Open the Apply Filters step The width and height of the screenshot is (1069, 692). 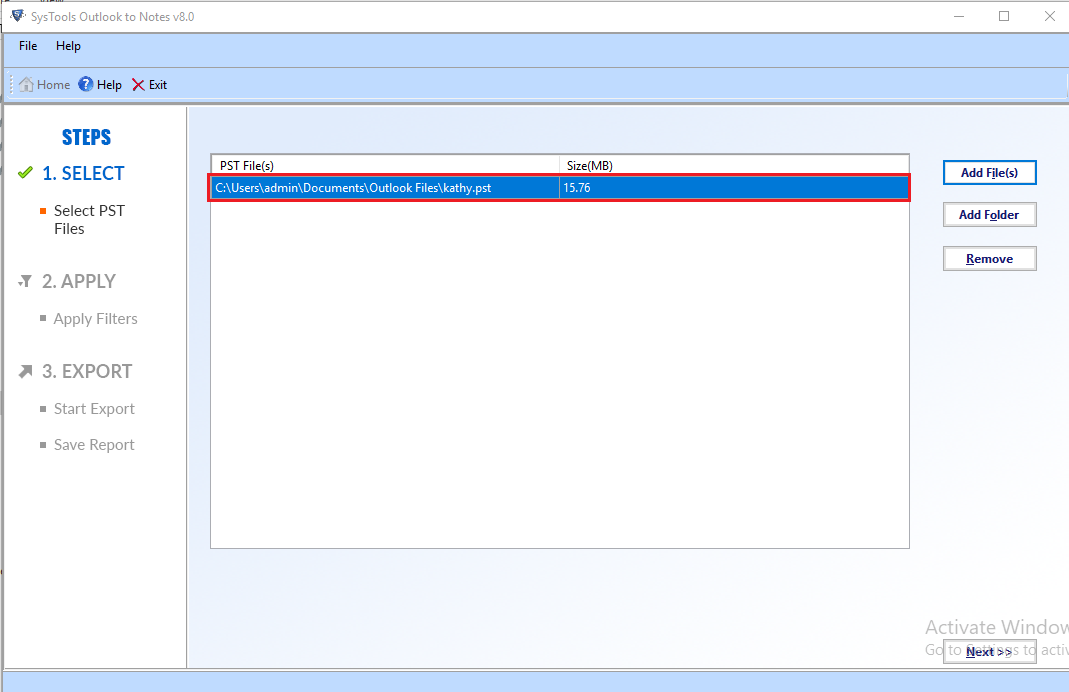click(x=95, y=318)
